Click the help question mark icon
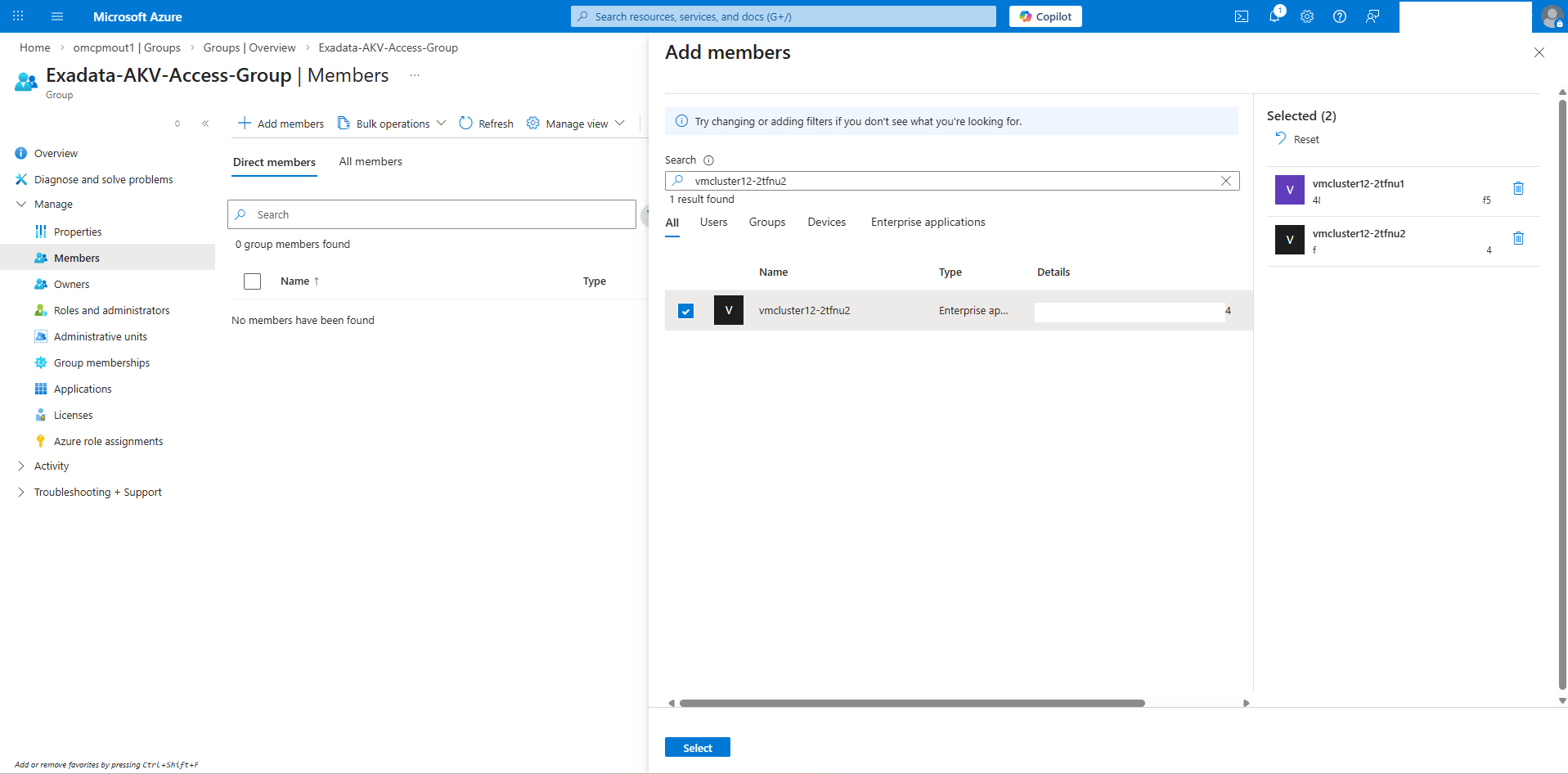Image resolution: width=1568 pixels, height=774 pixels. (1339, 16)
